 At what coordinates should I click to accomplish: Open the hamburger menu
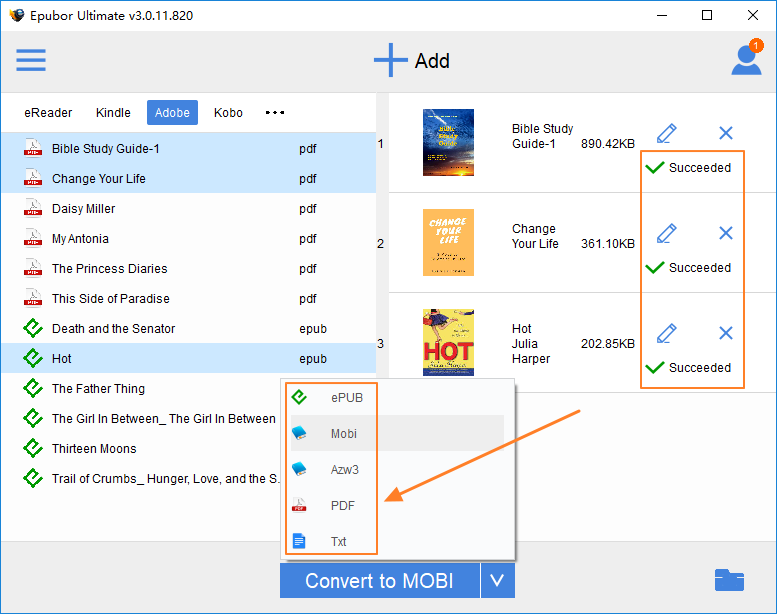(x=31, y=61)
